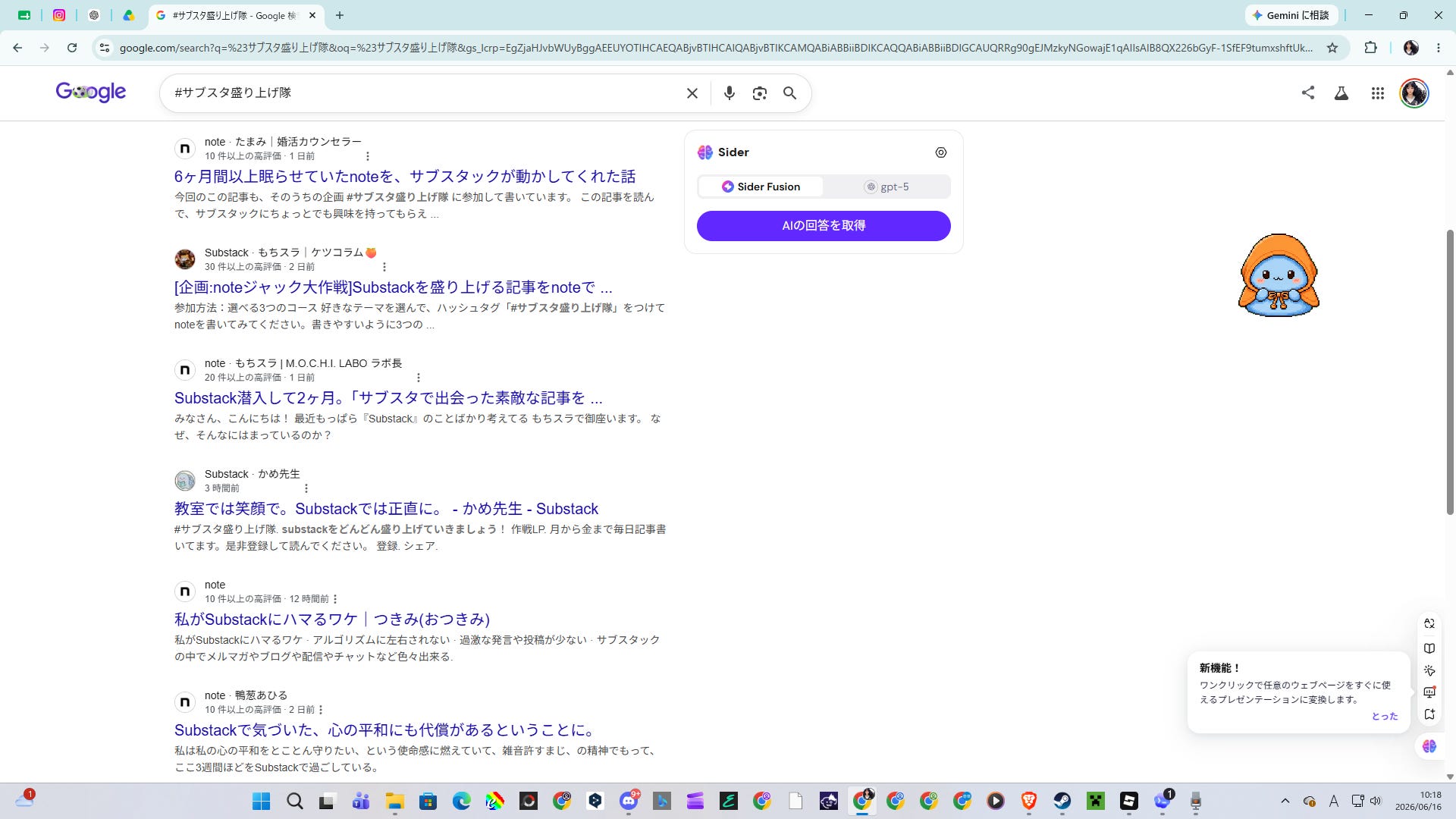Bookmark this page with the star icon

[1332, 48]
